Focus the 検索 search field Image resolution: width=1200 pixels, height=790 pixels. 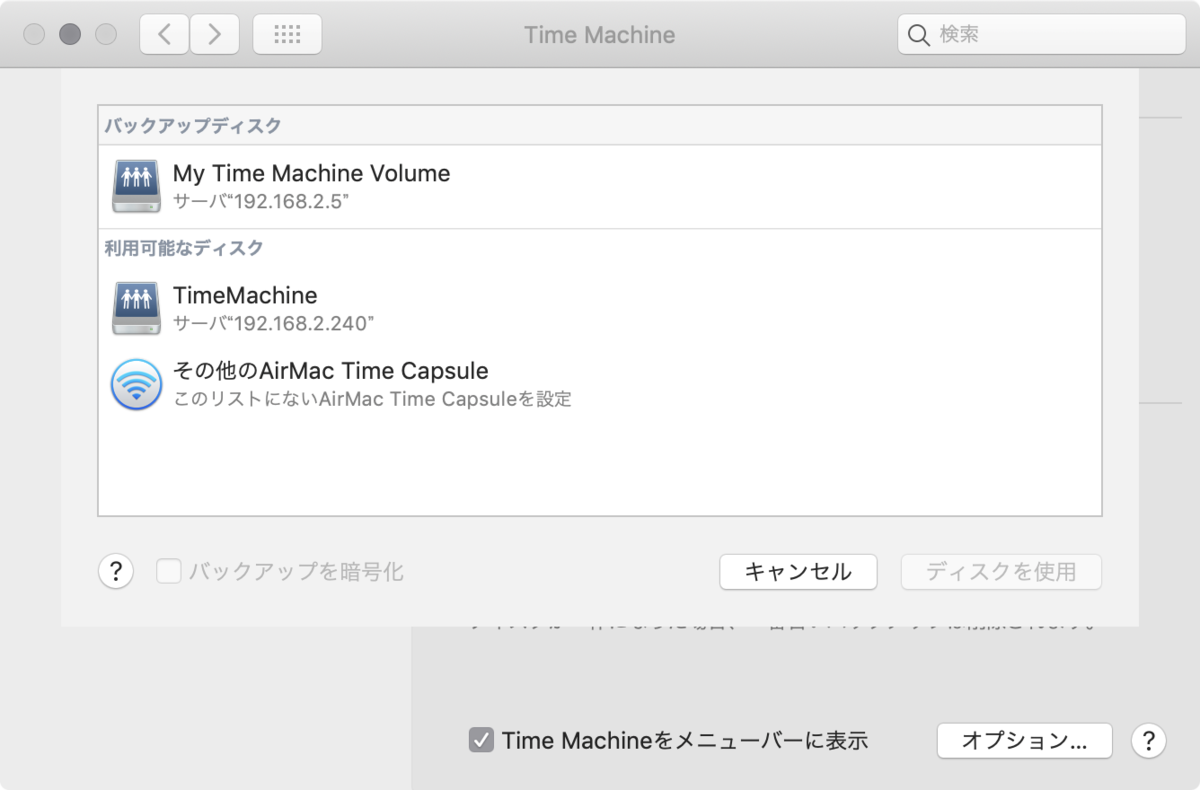point(1041,35)
